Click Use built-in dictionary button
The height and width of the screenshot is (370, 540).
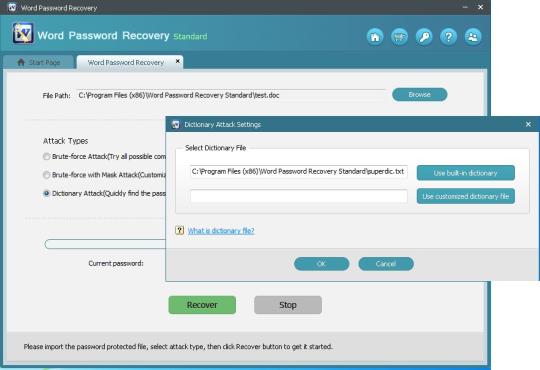coord(466,173)
